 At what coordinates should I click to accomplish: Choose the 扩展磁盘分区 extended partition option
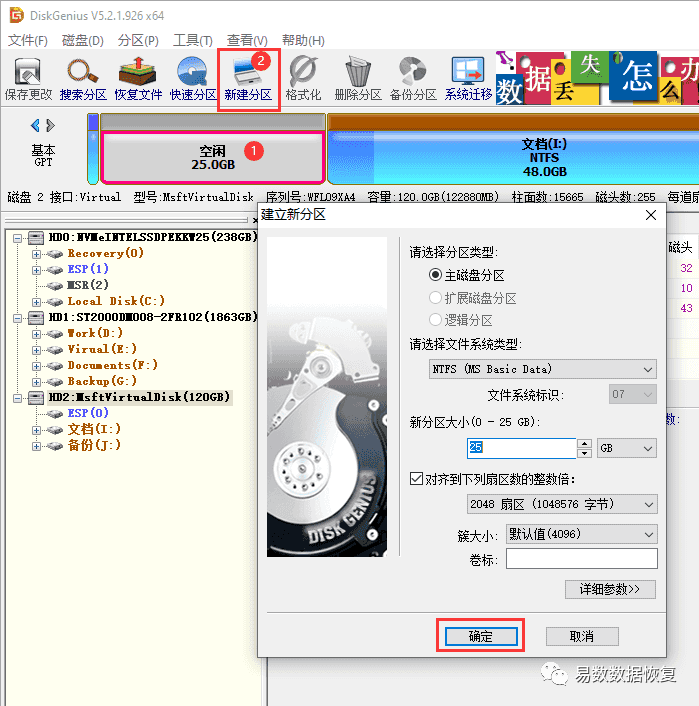click(x=435, y=298)
